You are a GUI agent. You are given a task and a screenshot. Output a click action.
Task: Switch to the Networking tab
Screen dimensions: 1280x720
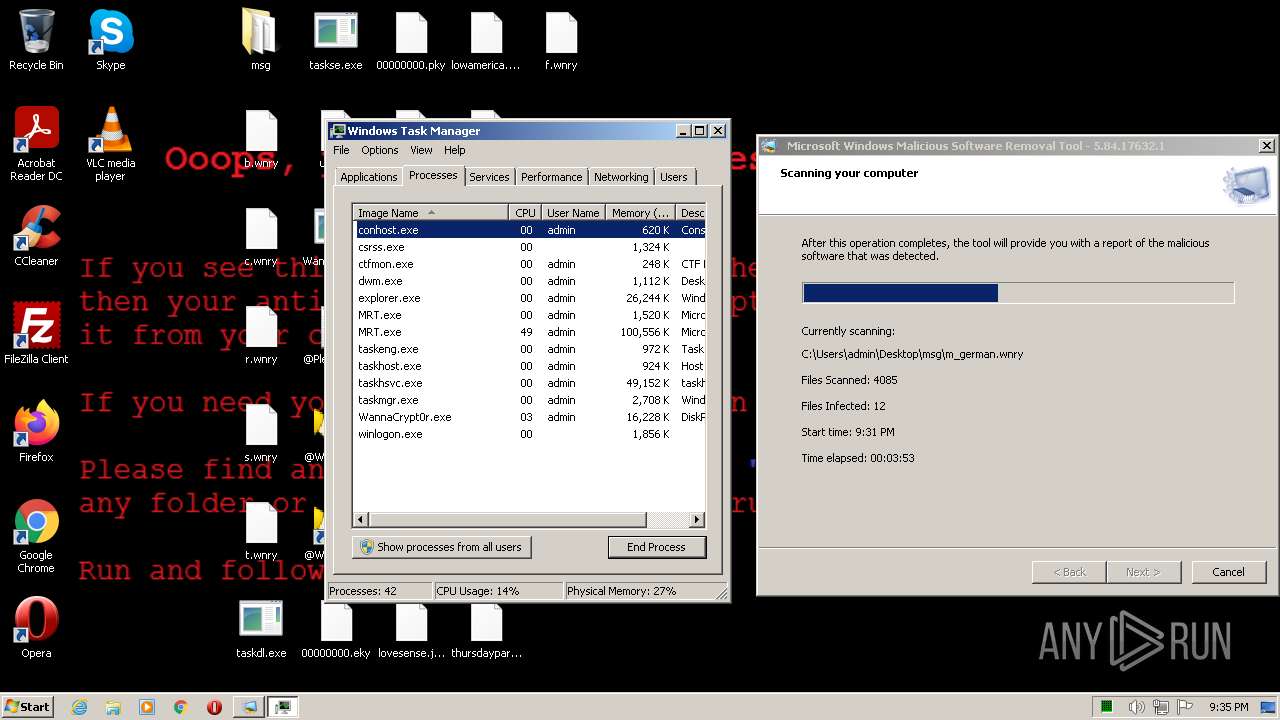click(621, 177)
